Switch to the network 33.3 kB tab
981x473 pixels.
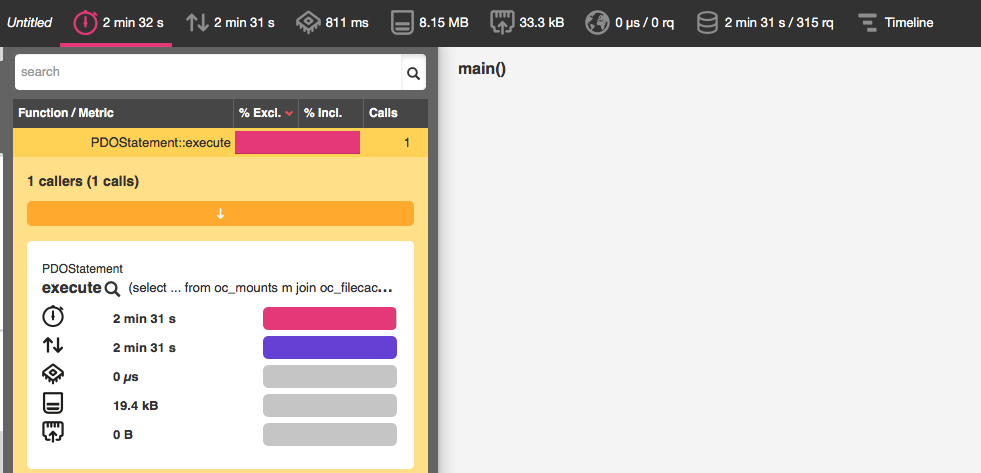pyautogui.click(x=527, y=23)
